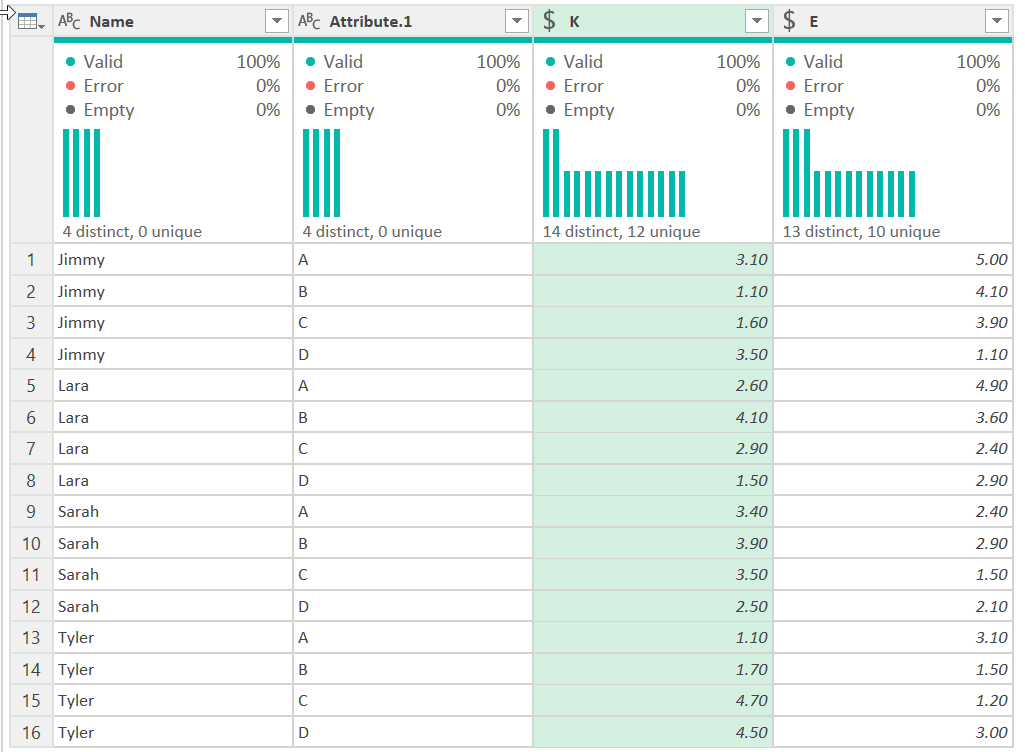The image size is (1025, 752).
Task: Click the 4.50 value in column K
Action: [x=652, y=732]
